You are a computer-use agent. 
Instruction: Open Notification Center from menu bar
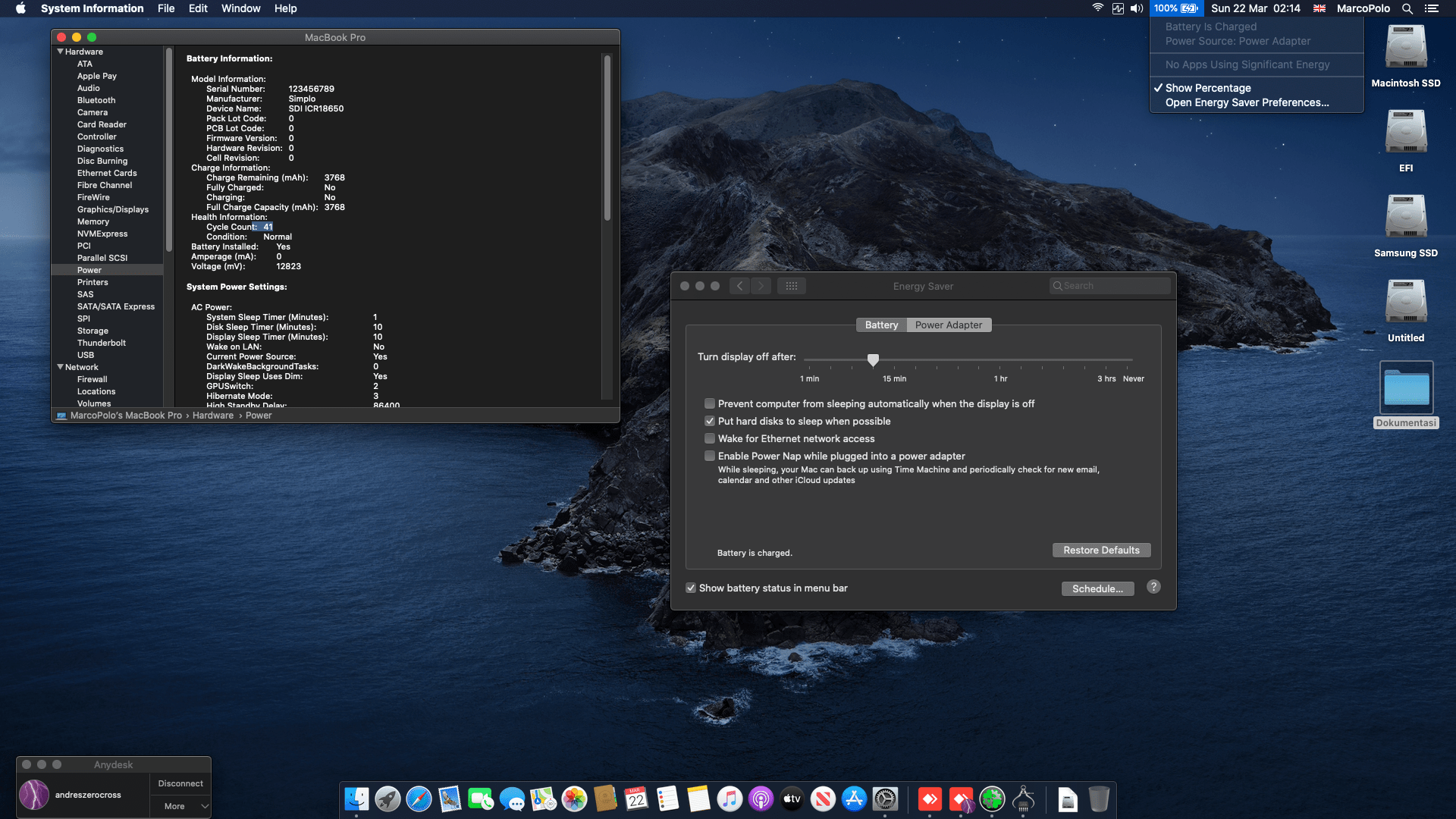click(1432, 8)
